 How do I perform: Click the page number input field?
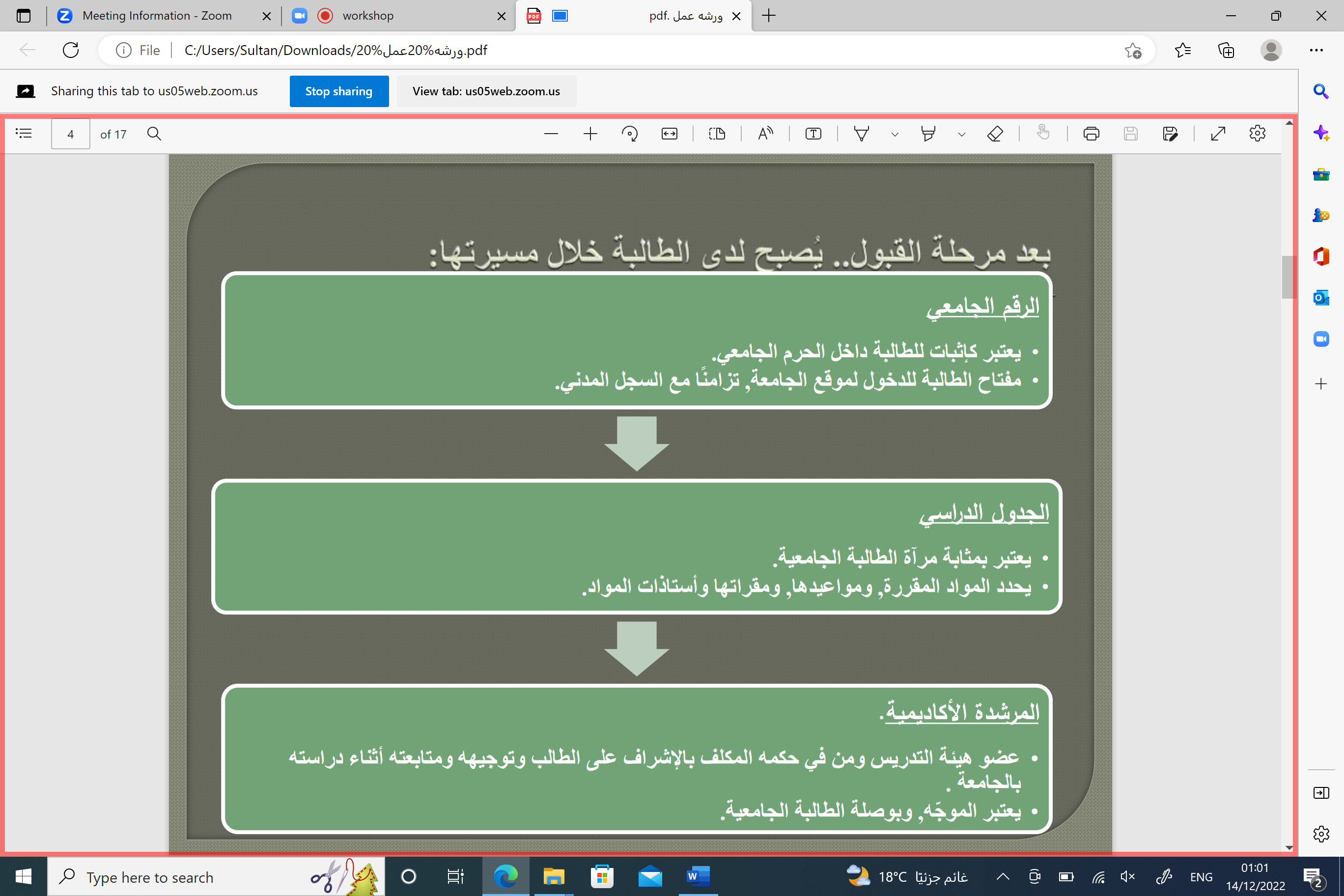pos(70,134)
